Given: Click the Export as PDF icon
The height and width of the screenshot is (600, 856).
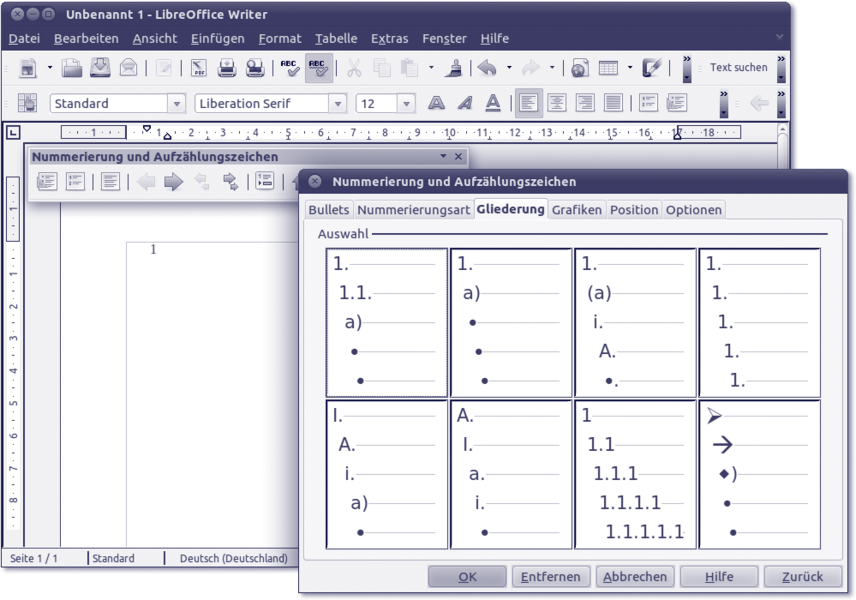Looking at the screenshot, I should pyautogui.click(x=198, y=68).
